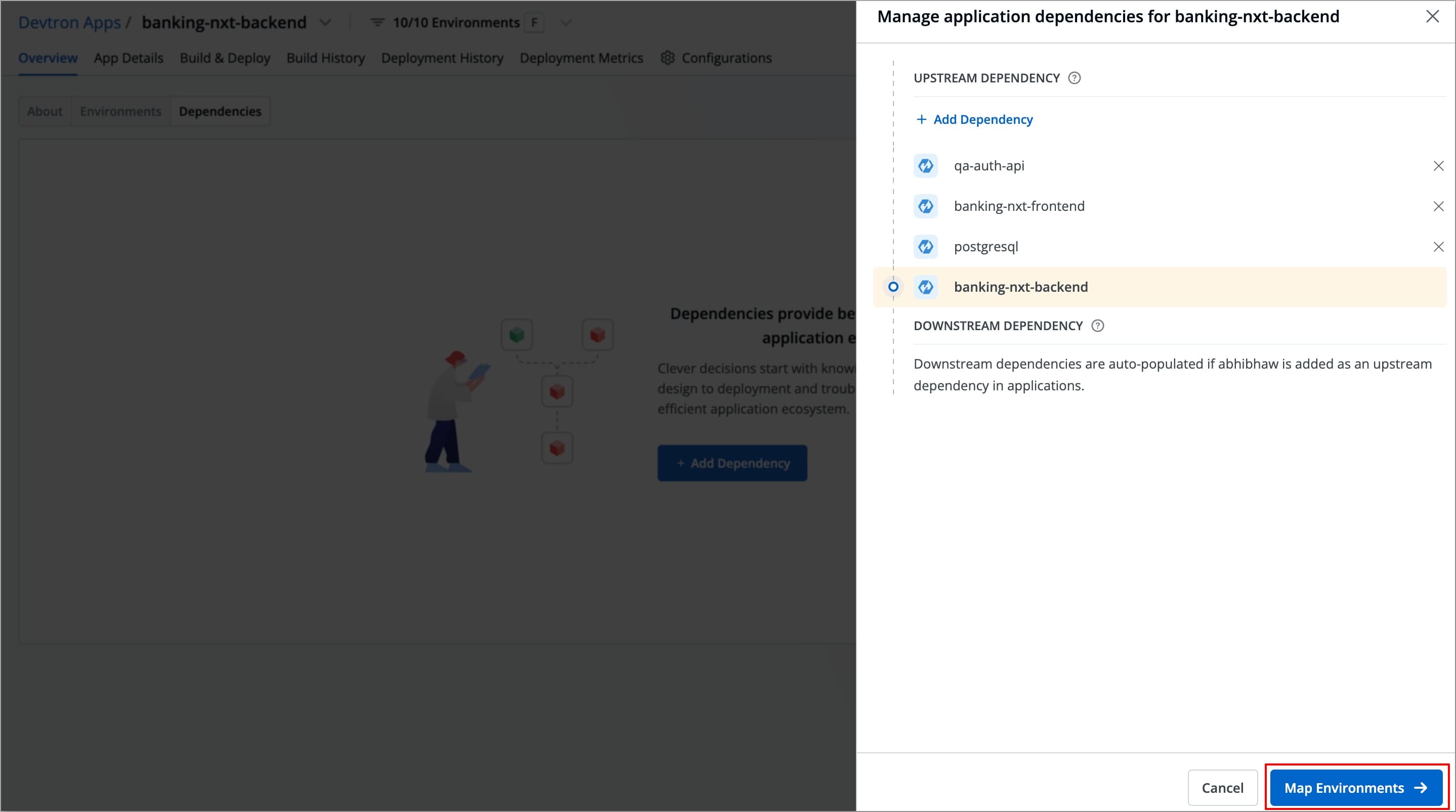Viewport: 1456px width, 812px height.
Task: Remove the qa-auth-api upstream dependency
Action: tap(1438, 165)
